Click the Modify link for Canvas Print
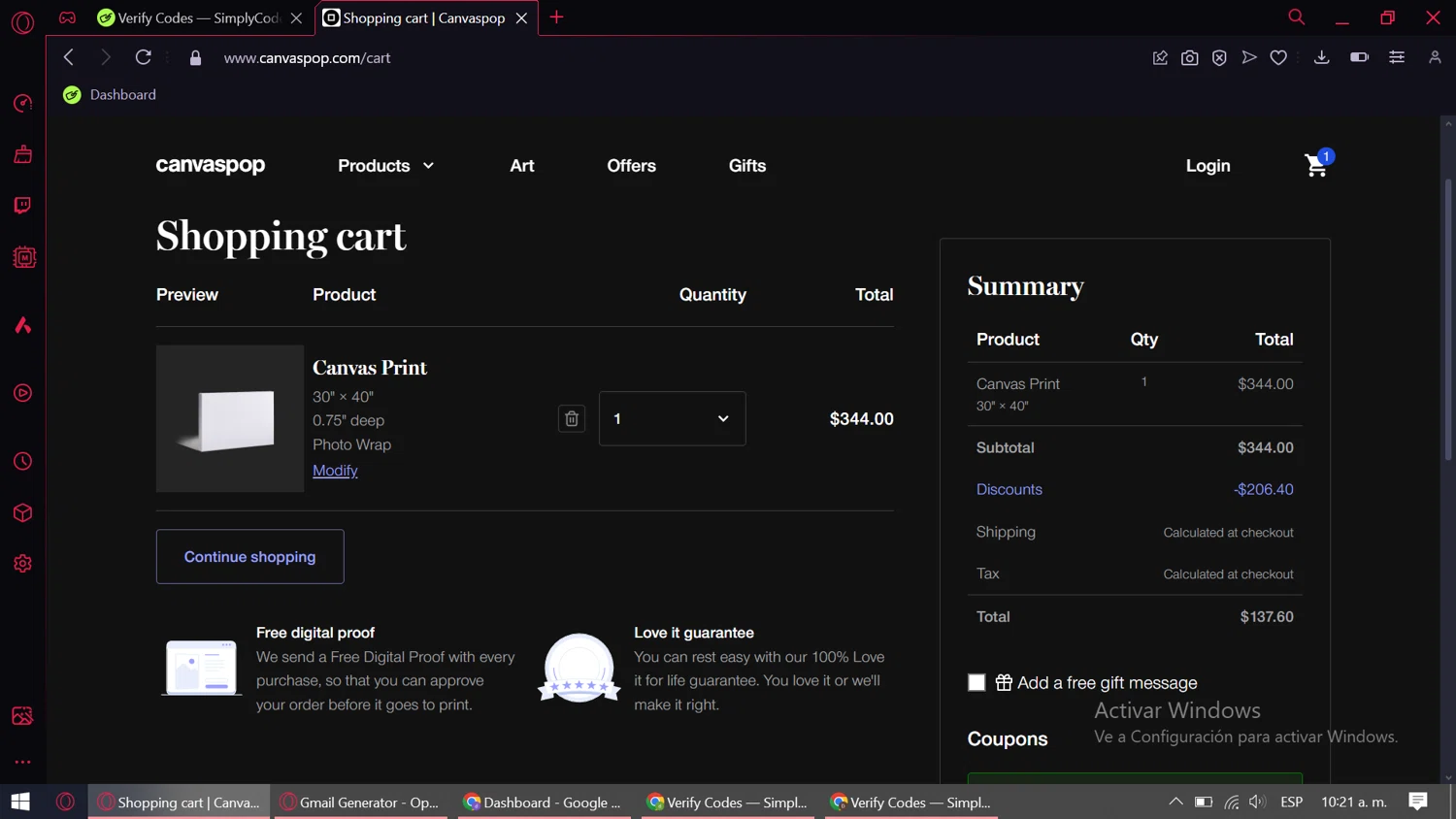1456x819 pixels. [335, 470]
